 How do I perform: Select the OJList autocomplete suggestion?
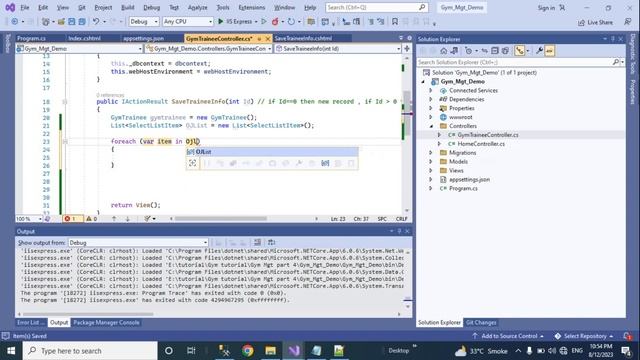click(272, 152)
